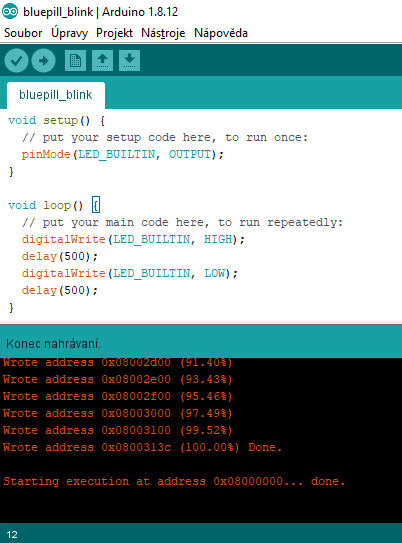Click the Open sketch up-arrow icon

pos(102,61)
